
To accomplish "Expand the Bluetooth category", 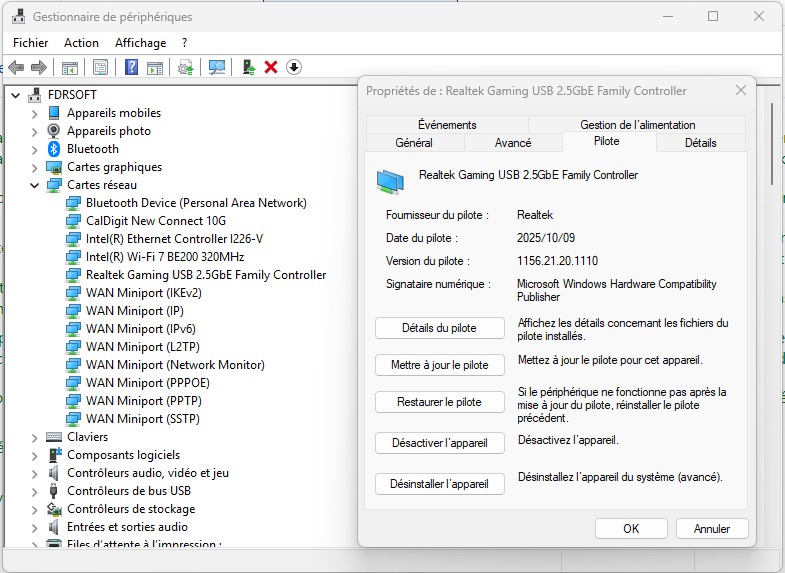I will click(x=34, y=149).
